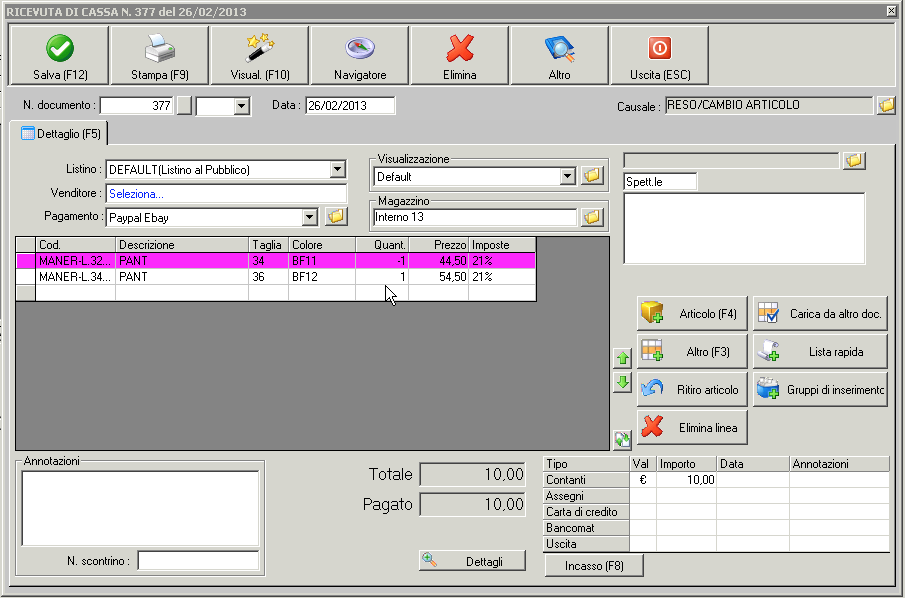
Task: Open folder icon above Spett.le field
Action: 854,160
